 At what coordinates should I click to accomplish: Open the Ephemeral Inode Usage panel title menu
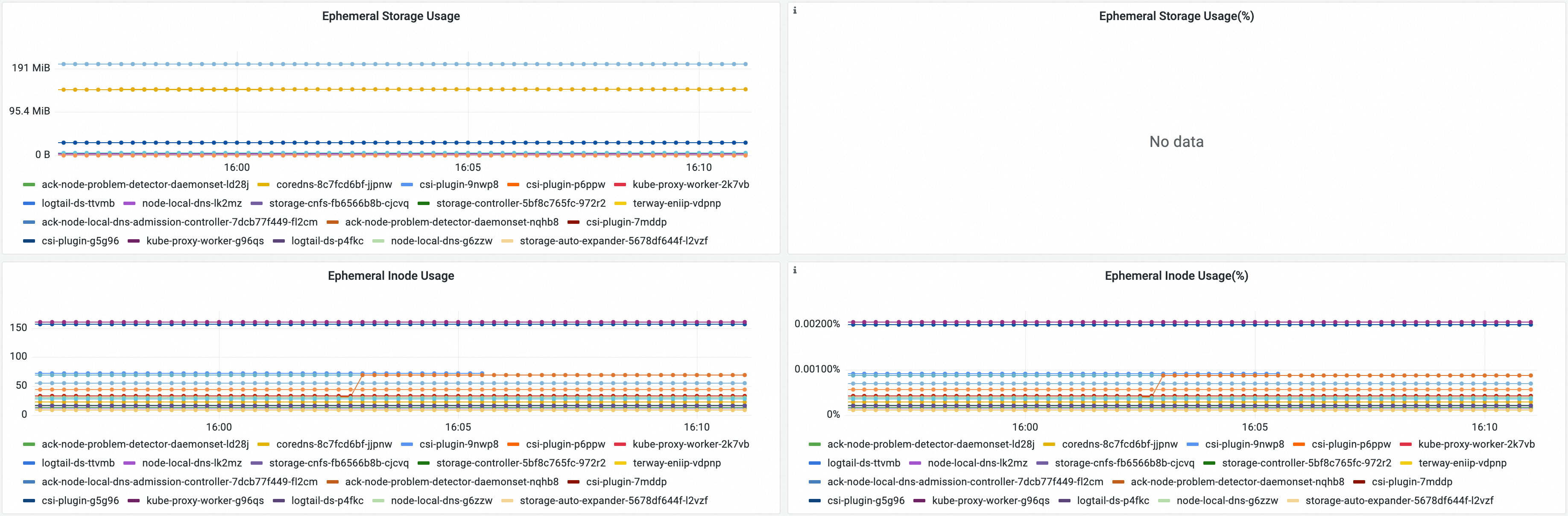(391, 276)
